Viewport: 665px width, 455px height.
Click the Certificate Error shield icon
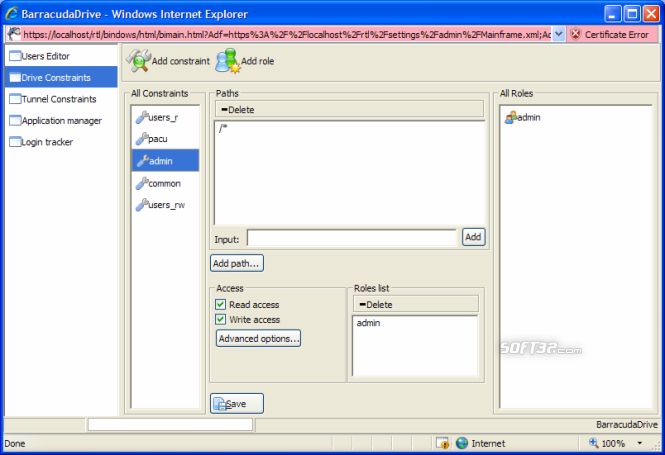click(575, 34)
